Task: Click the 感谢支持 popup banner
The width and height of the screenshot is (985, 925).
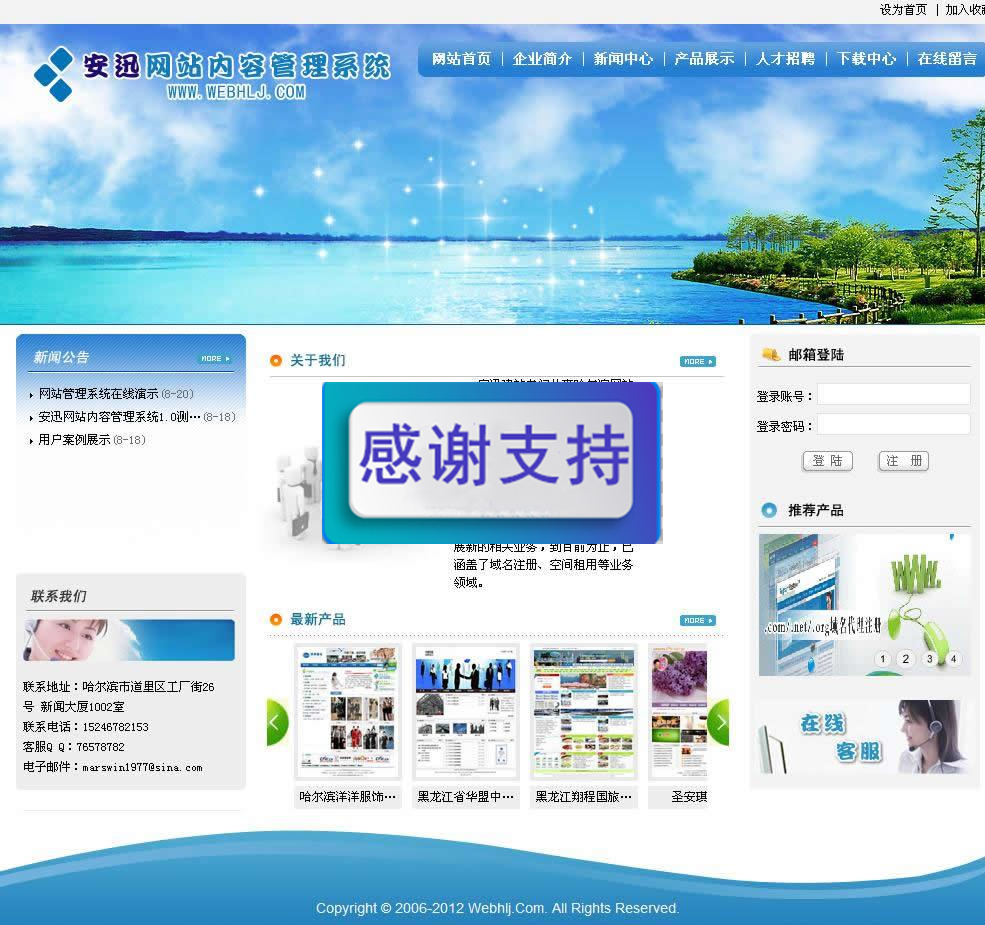Action: pyautogui.click(x=492, y=462)
